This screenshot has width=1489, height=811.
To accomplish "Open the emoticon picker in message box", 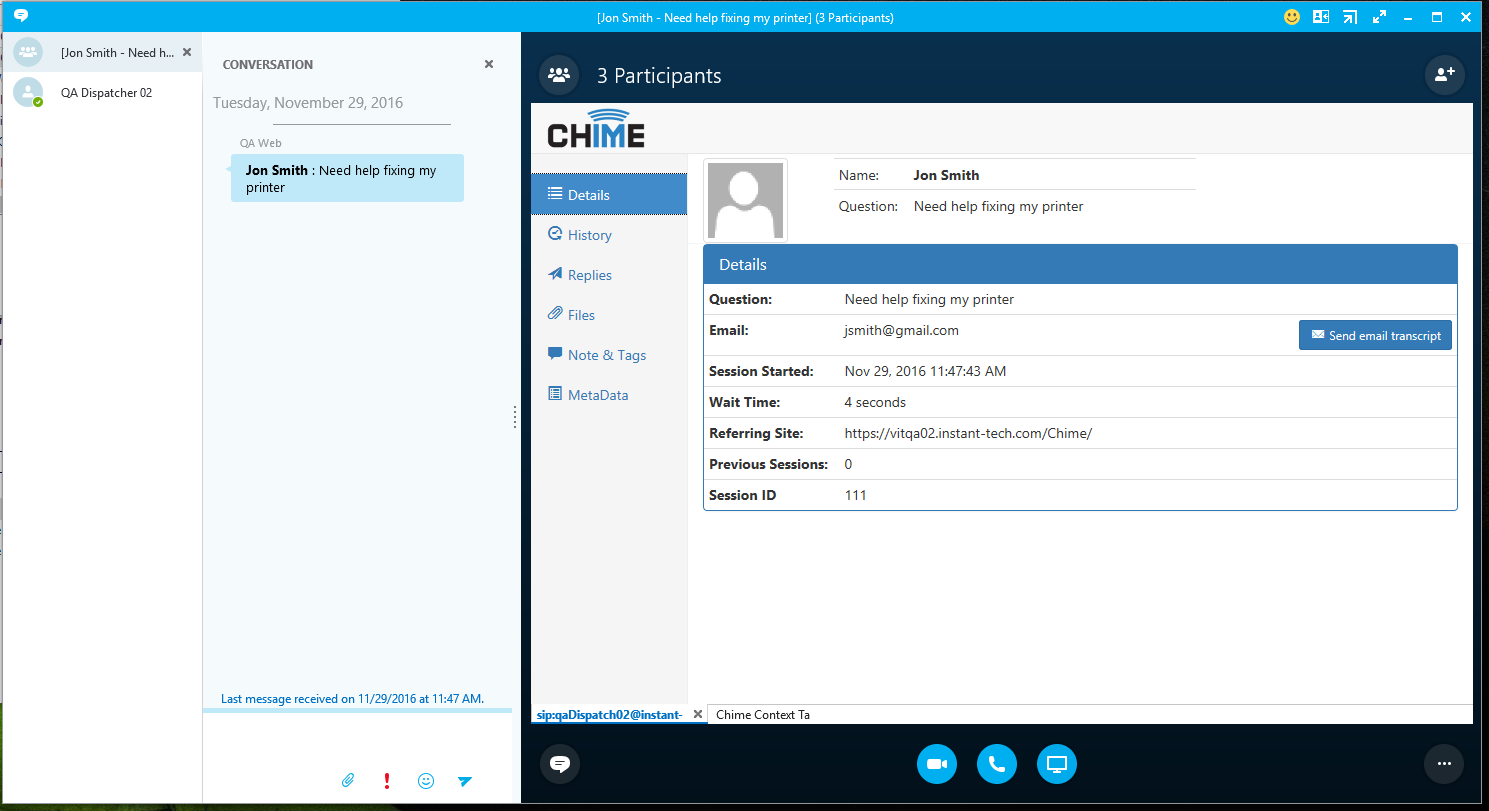I will (x=426, y=781).
